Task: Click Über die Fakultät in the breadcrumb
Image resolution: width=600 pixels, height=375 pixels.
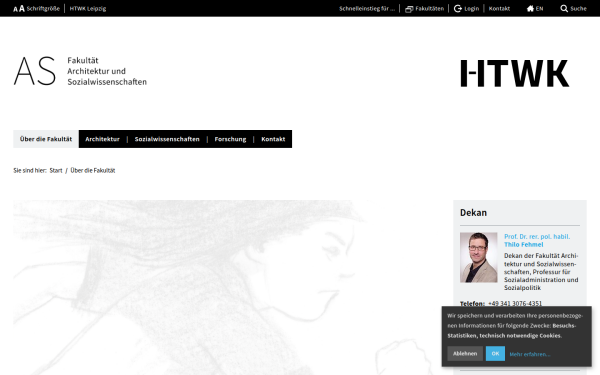Action: (93, 170)
